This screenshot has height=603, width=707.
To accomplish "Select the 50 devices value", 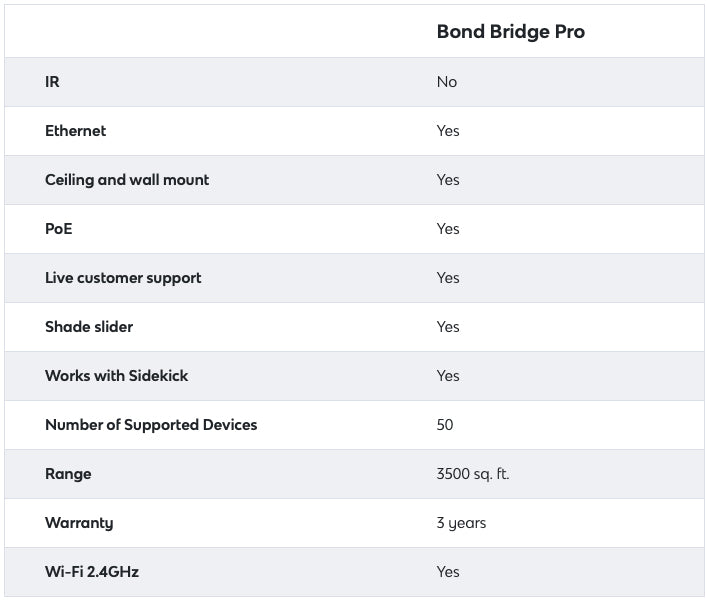I will (x=445, y=425).
